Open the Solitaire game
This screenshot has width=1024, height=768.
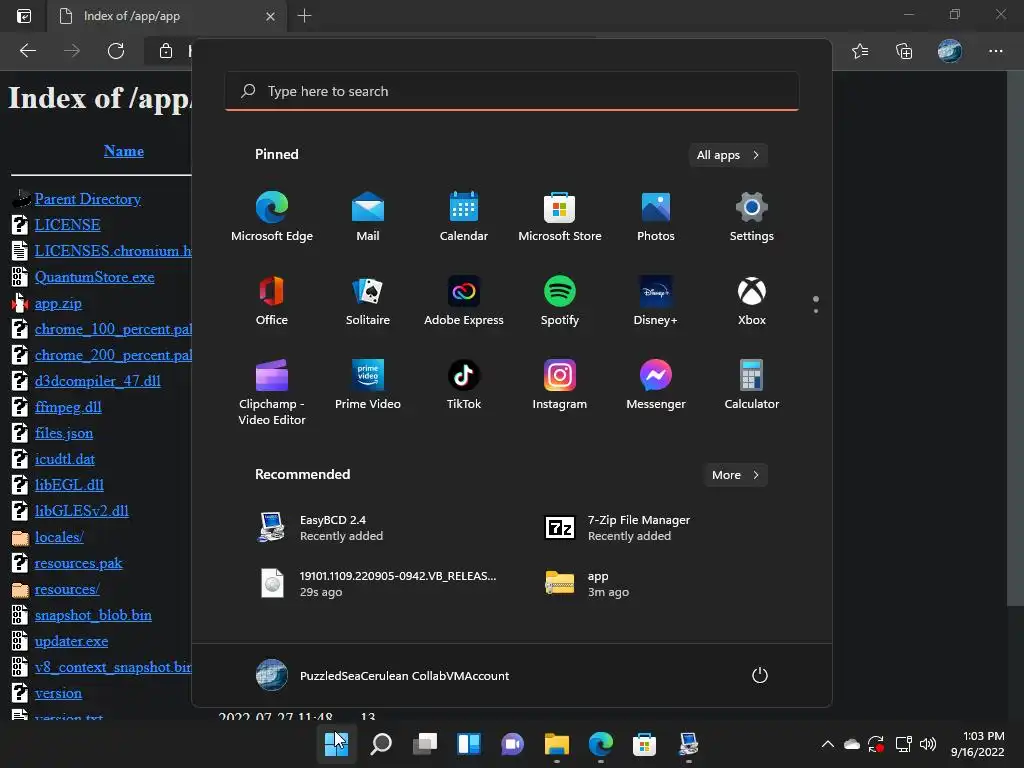368,301
